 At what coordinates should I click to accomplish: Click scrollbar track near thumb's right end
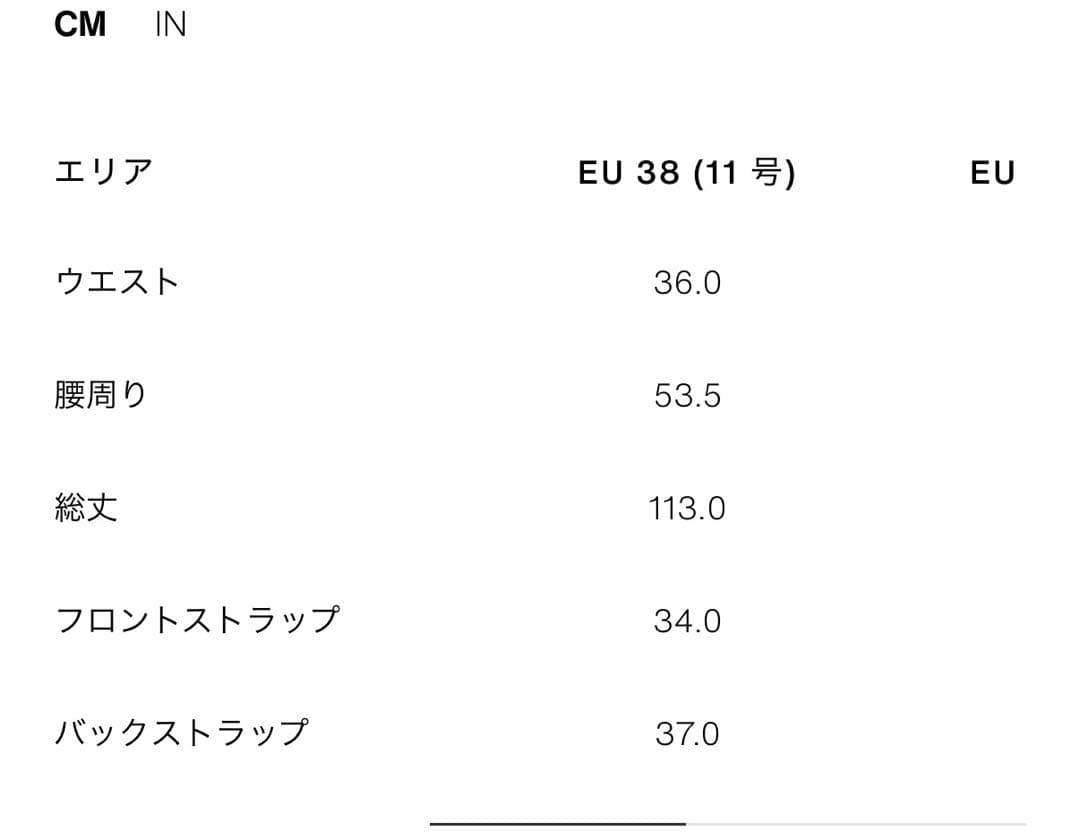(x=697, y=823)
